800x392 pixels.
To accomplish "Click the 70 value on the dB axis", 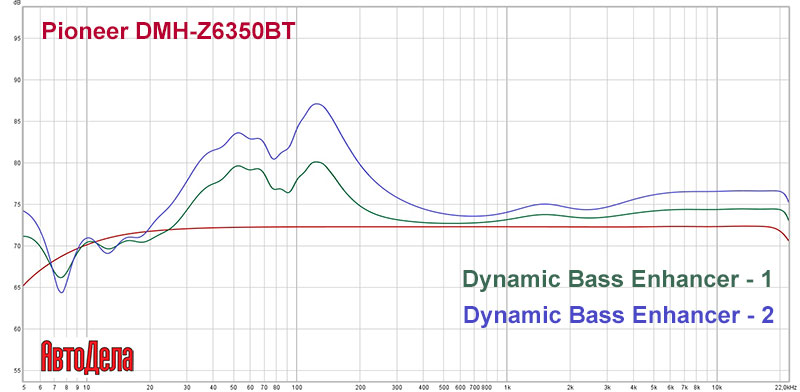I will click(17, 247).
